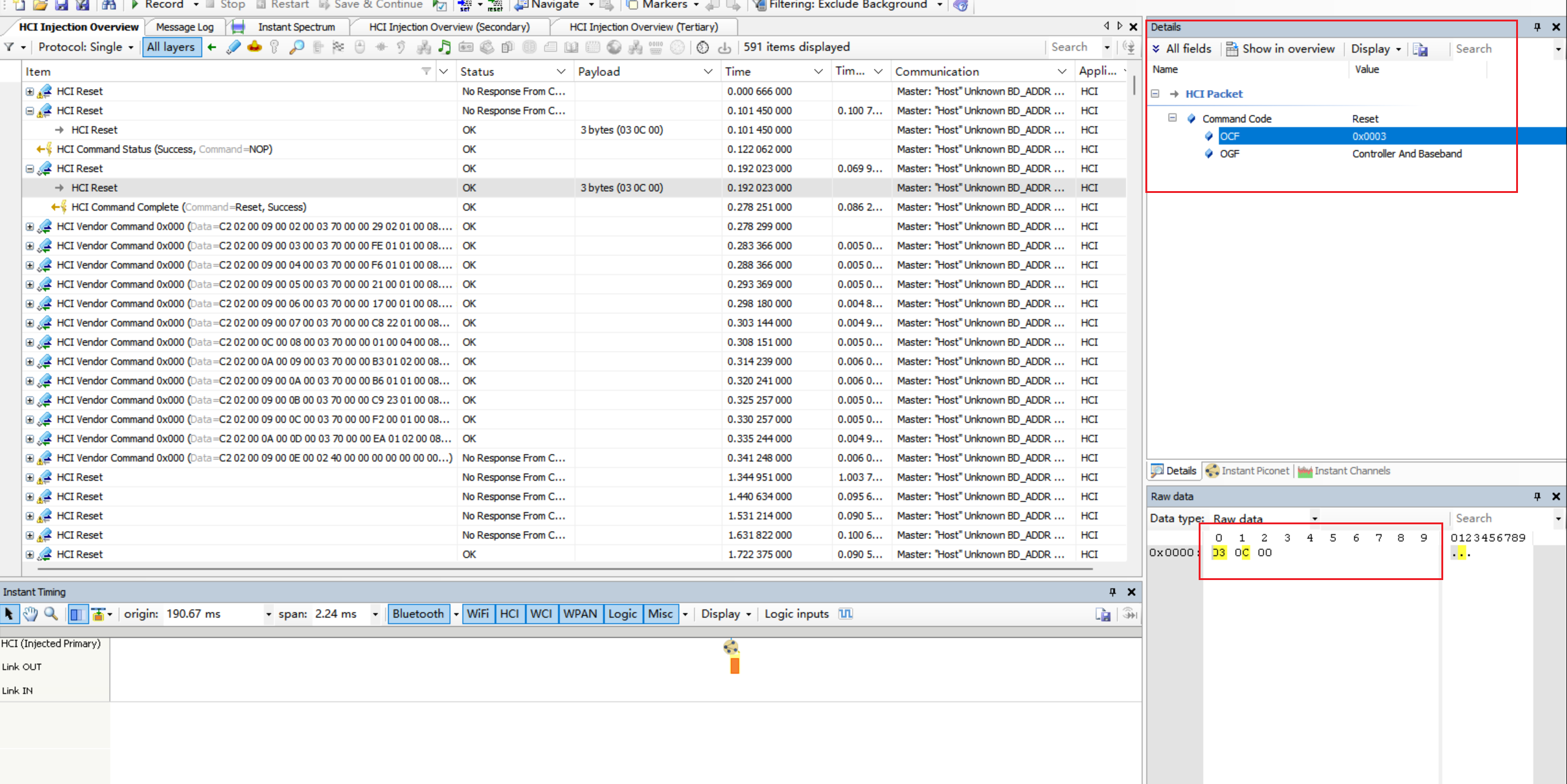
Task: Open the Protocol: Single dropdown
Action: (85, 47)
